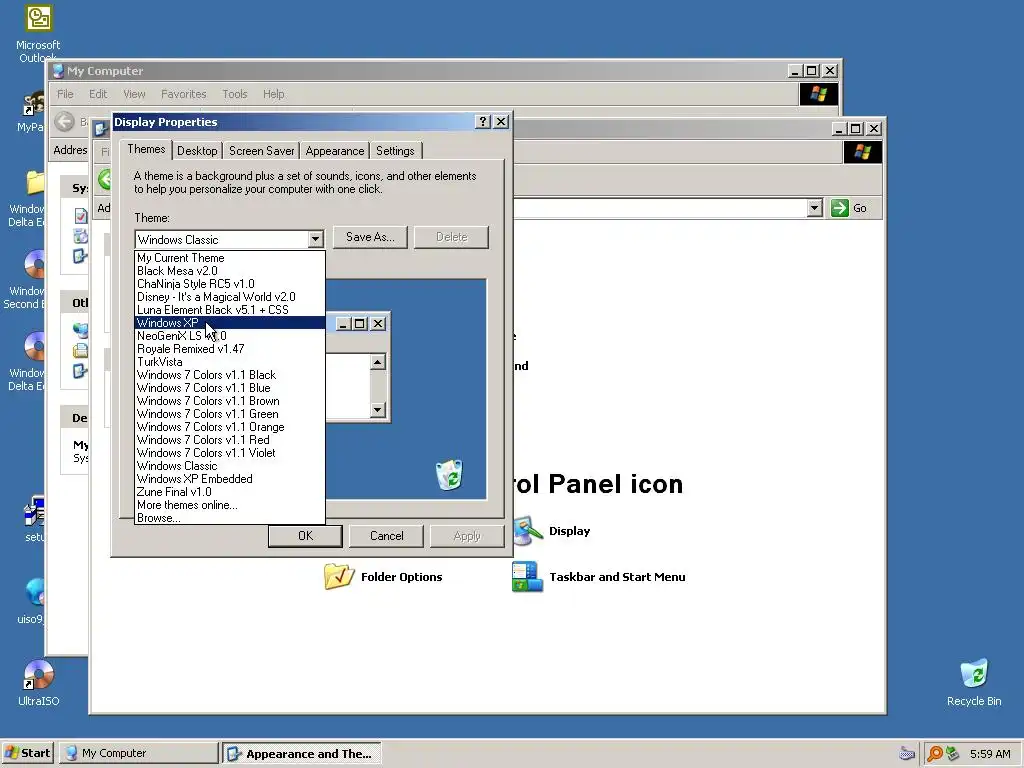Switch to My Computer taskbar button
The height and width of the screenshot is (768, 1024).
click(x=138, y=753)
